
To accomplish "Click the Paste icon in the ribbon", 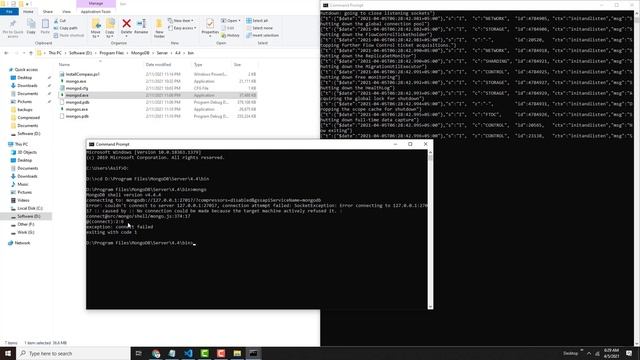I will tap(45, 24).
